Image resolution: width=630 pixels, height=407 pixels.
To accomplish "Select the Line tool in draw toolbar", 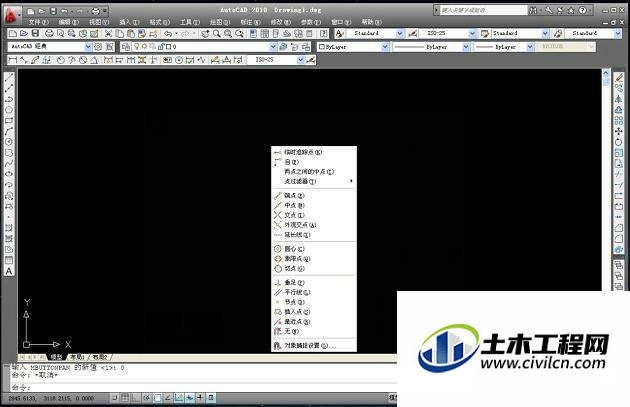I will tap(9, 77).
